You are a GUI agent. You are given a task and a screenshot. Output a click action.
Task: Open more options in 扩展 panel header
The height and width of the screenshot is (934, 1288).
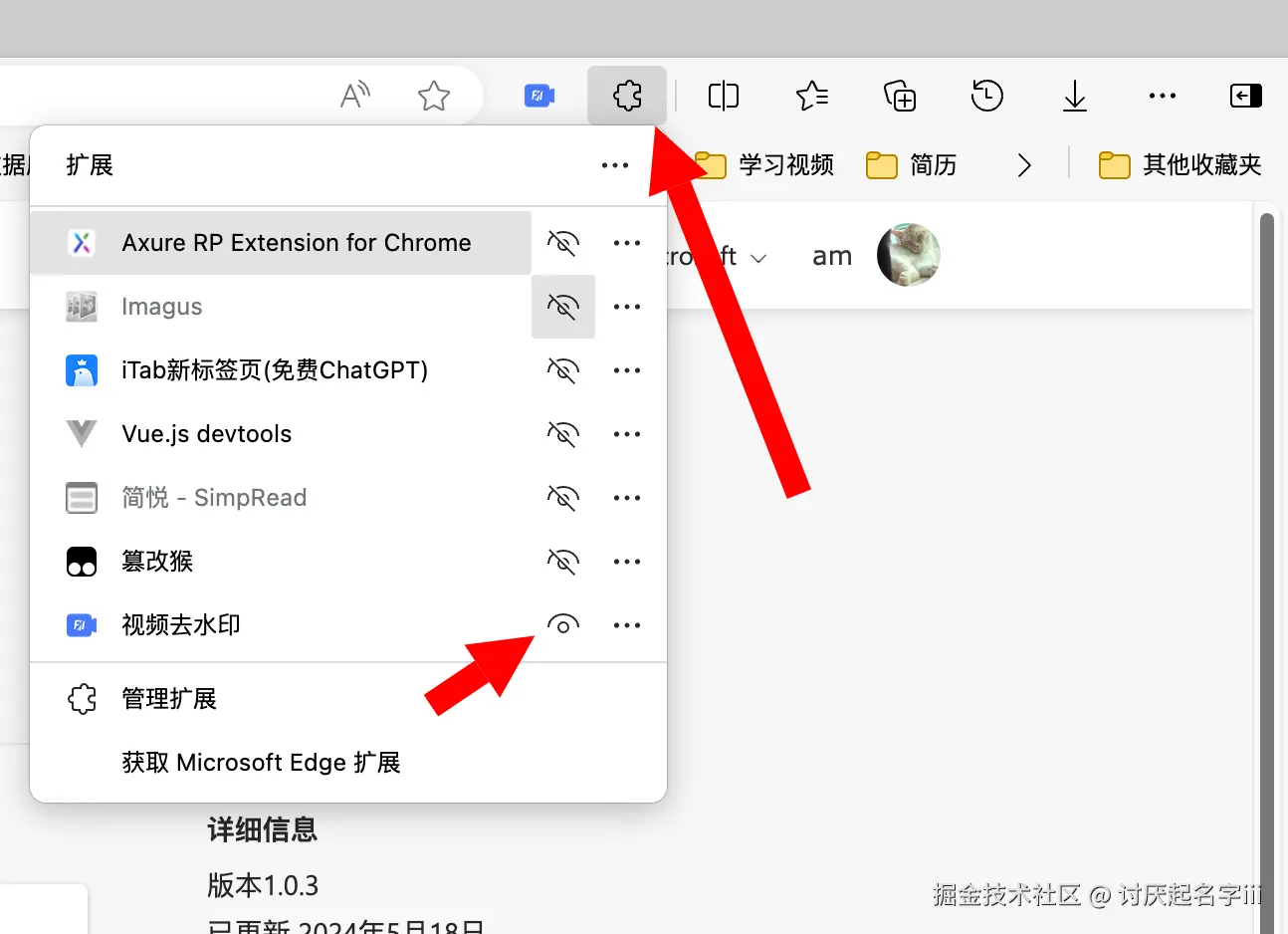tap(615, 165)
